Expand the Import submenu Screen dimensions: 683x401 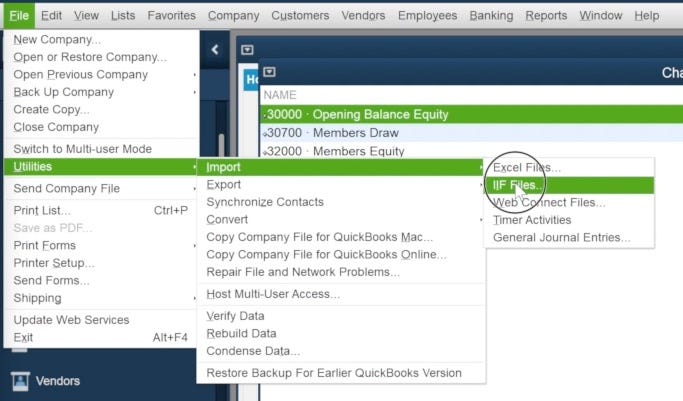pyautogui.click(x=341, y=167)
